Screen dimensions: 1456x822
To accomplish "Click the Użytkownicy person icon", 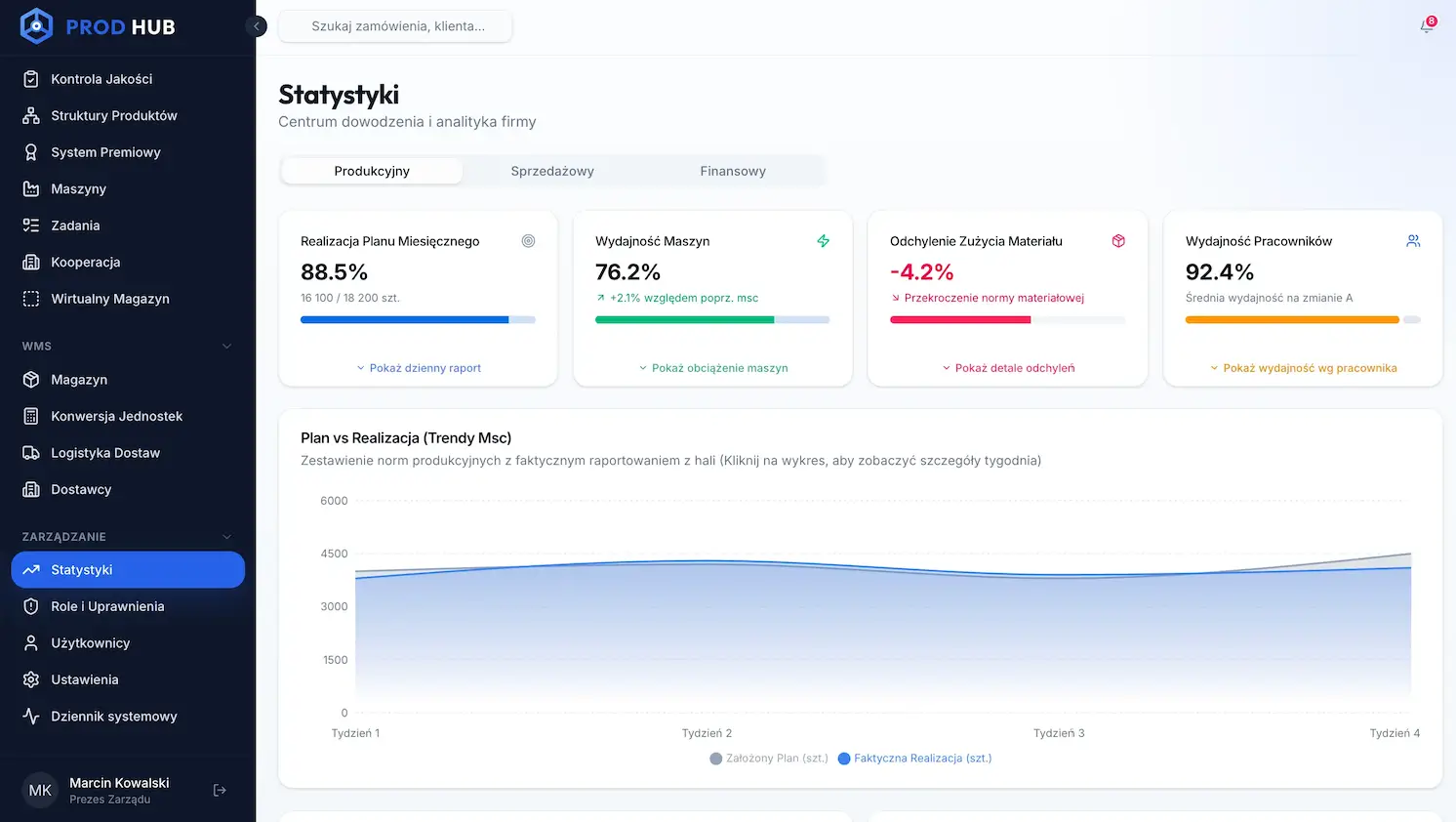I will [x=31, y=643].
